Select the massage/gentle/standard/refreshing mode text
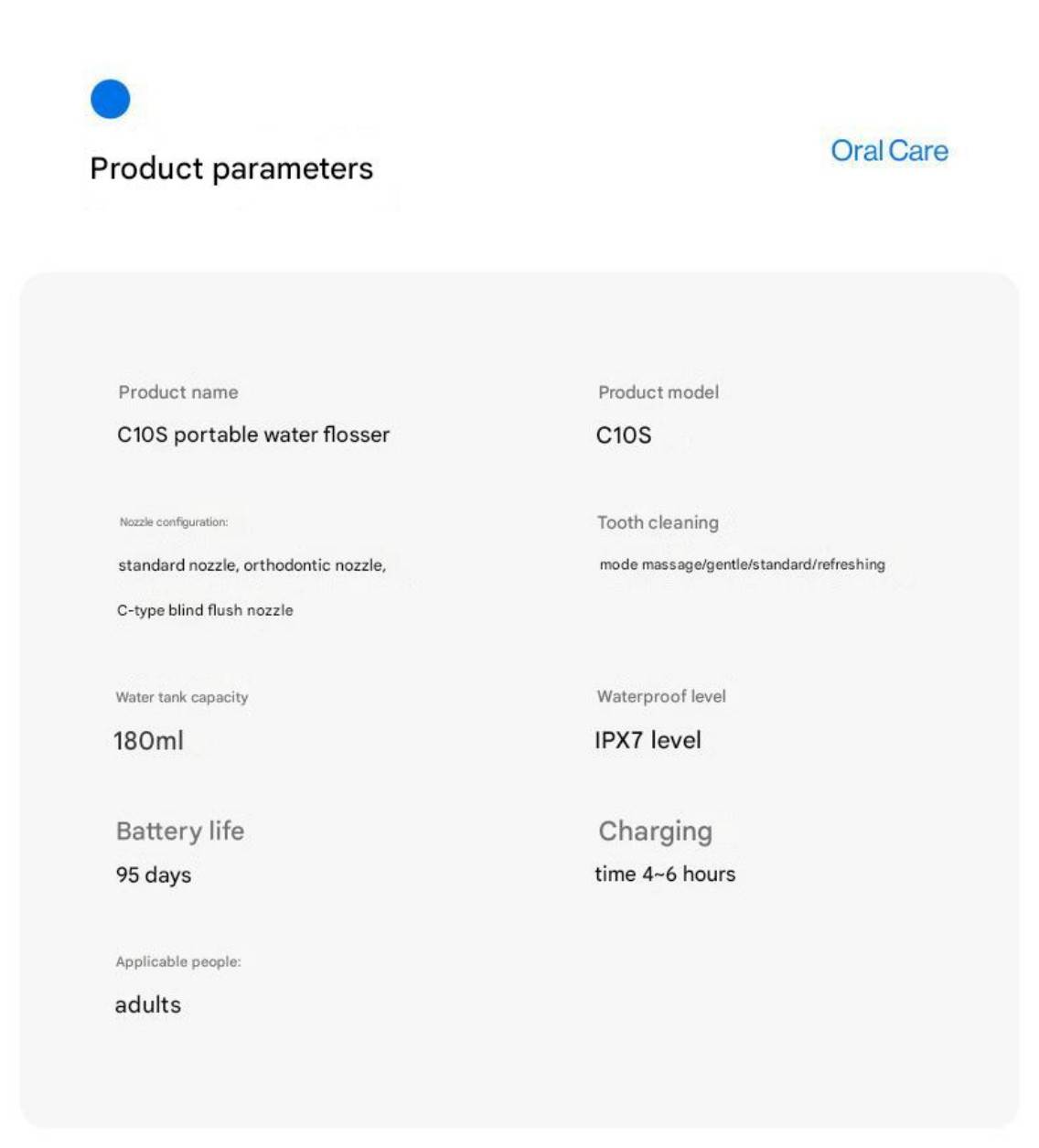Screen dimensions: 1039x1148 click(742, 564)
